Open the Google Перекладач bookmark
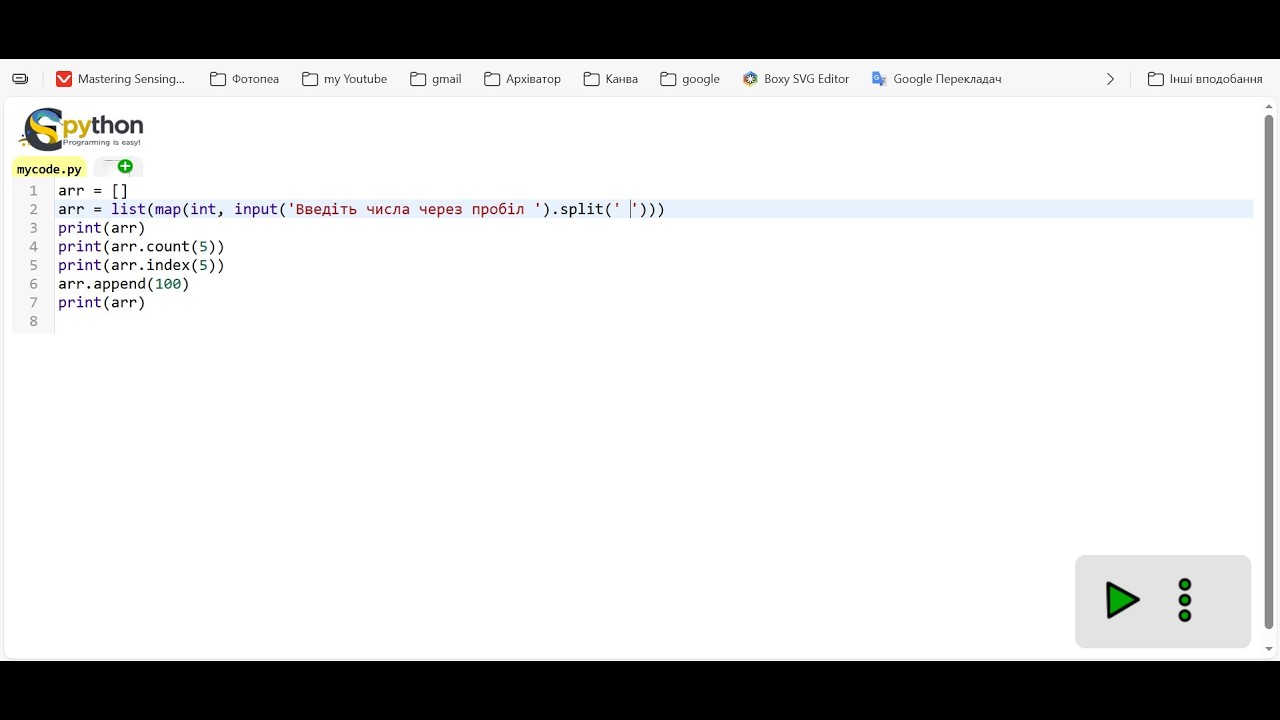The height and width of the screenshot is (720, 1280). [937, 79]
